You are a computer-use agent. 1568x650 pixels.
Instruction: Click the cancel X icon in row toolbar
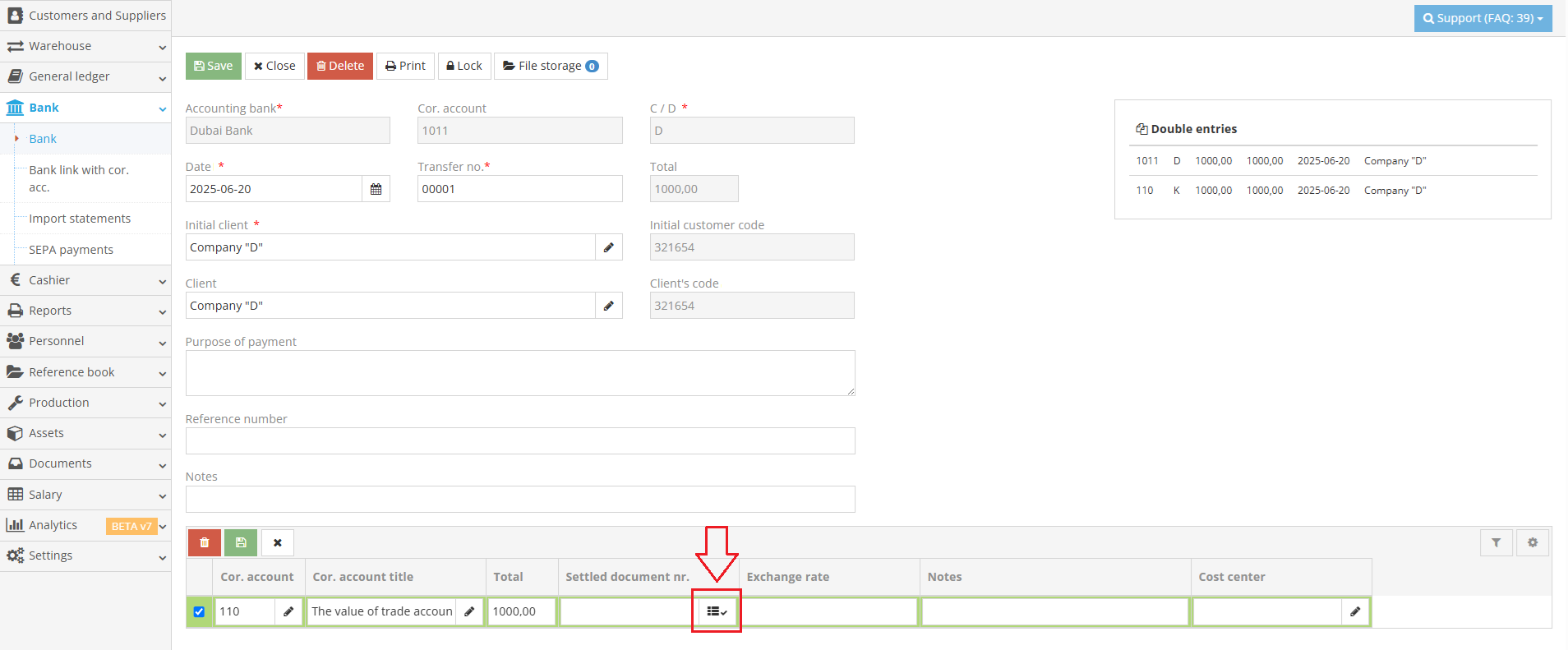(278, 542)
